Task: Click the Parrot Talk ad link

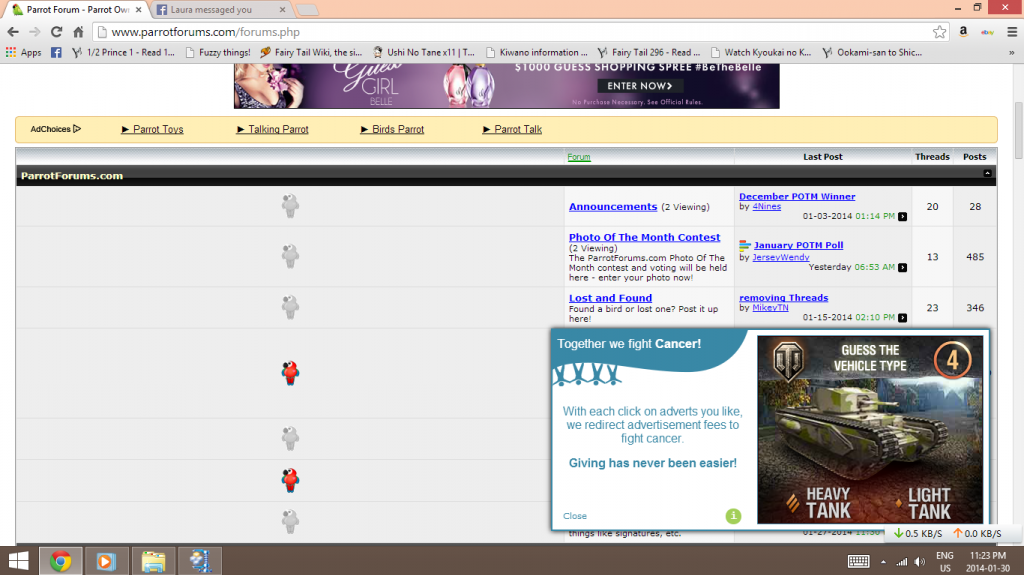Action: tap(512, 129)
